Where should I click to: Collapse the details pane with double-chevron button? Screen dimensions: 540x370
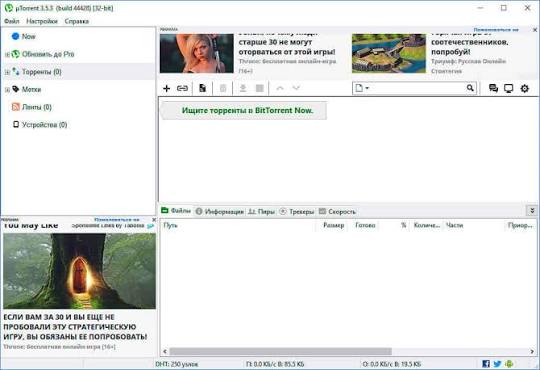tap(532, 210)
